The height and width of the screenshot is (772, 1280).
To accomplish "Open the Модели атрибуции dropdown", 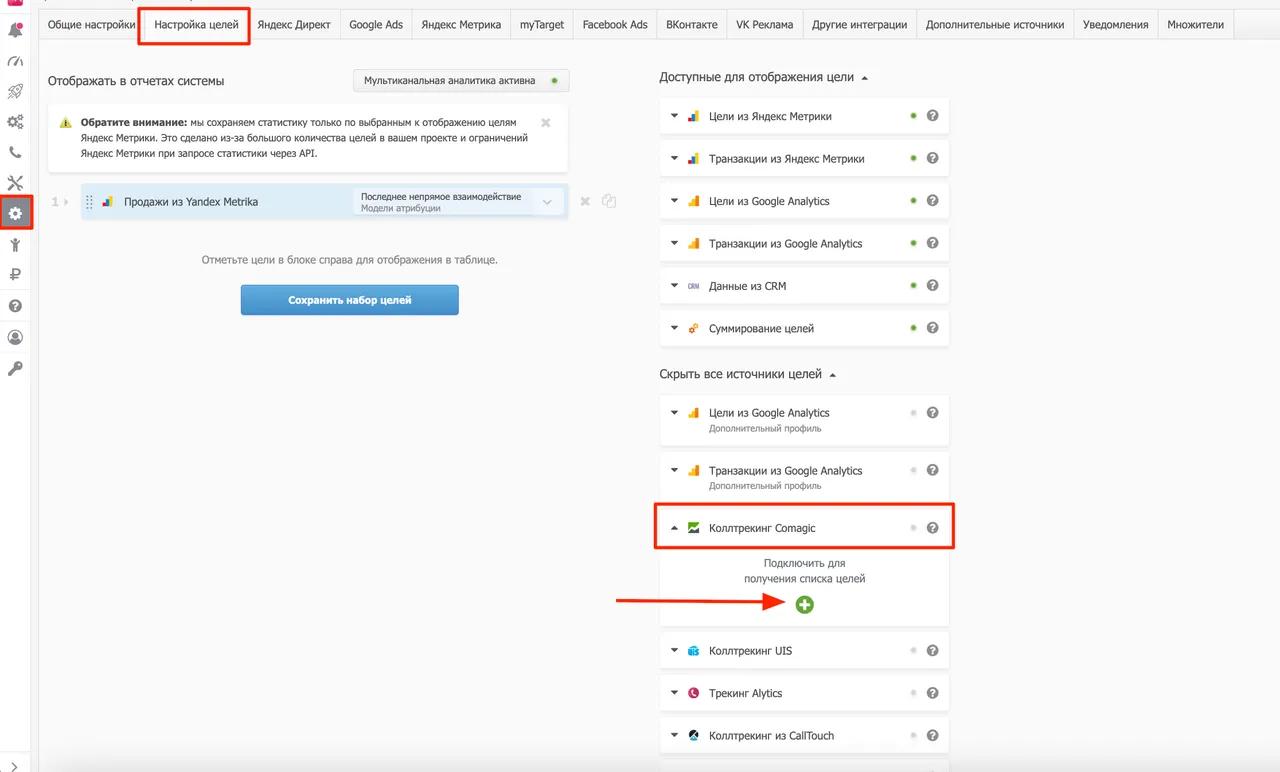I will point(459,202).
